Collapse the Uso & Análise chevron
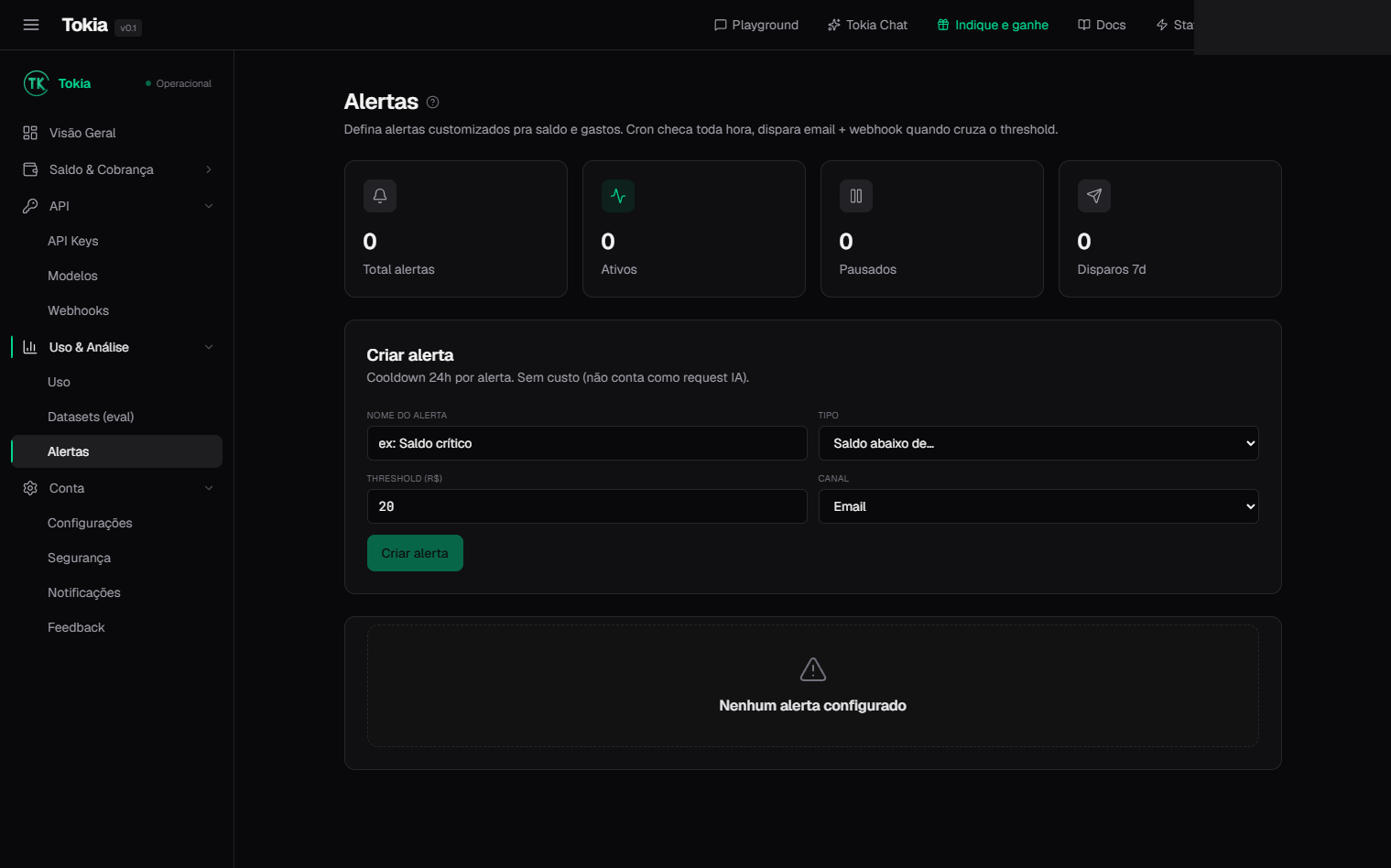 pos(209,347)
